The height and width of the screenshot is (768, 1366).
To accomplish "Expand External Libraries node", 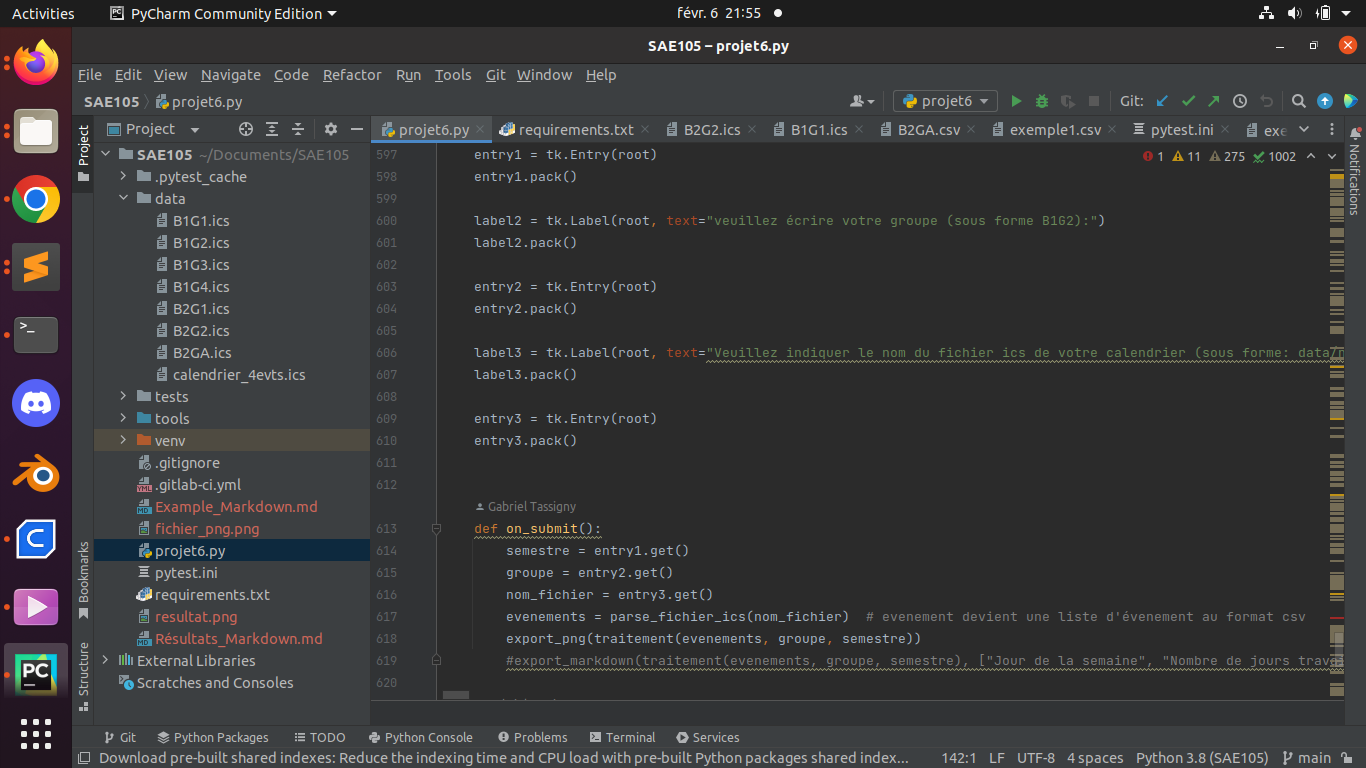I will [106, 661].
